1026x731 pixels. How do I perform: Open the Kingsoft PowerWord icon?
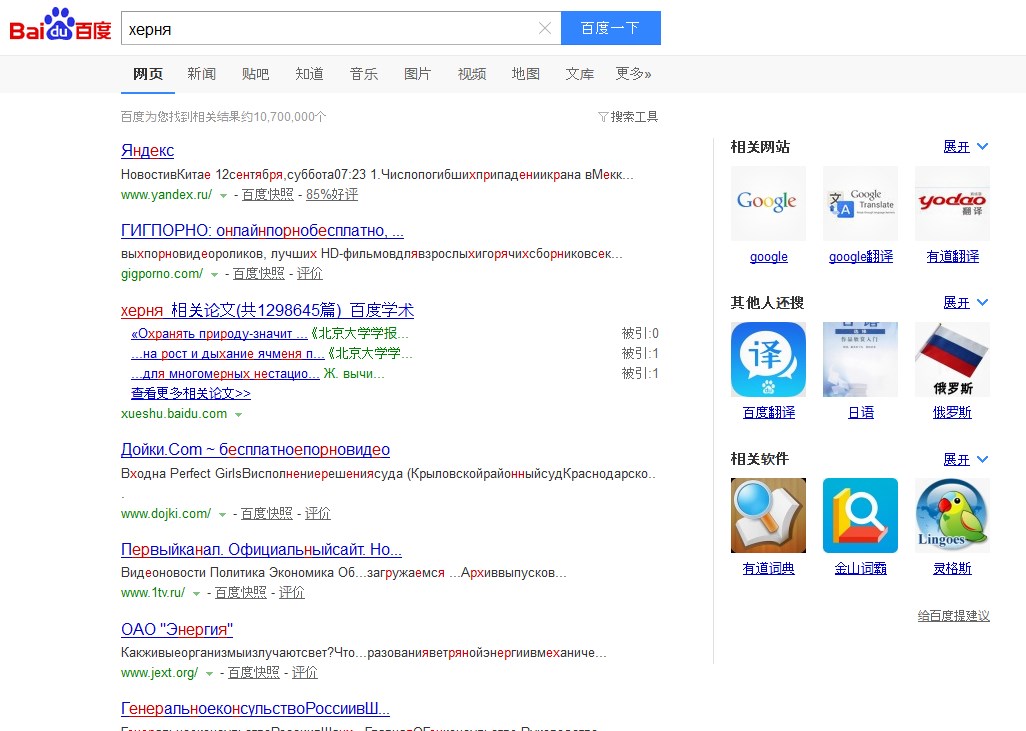860,515
